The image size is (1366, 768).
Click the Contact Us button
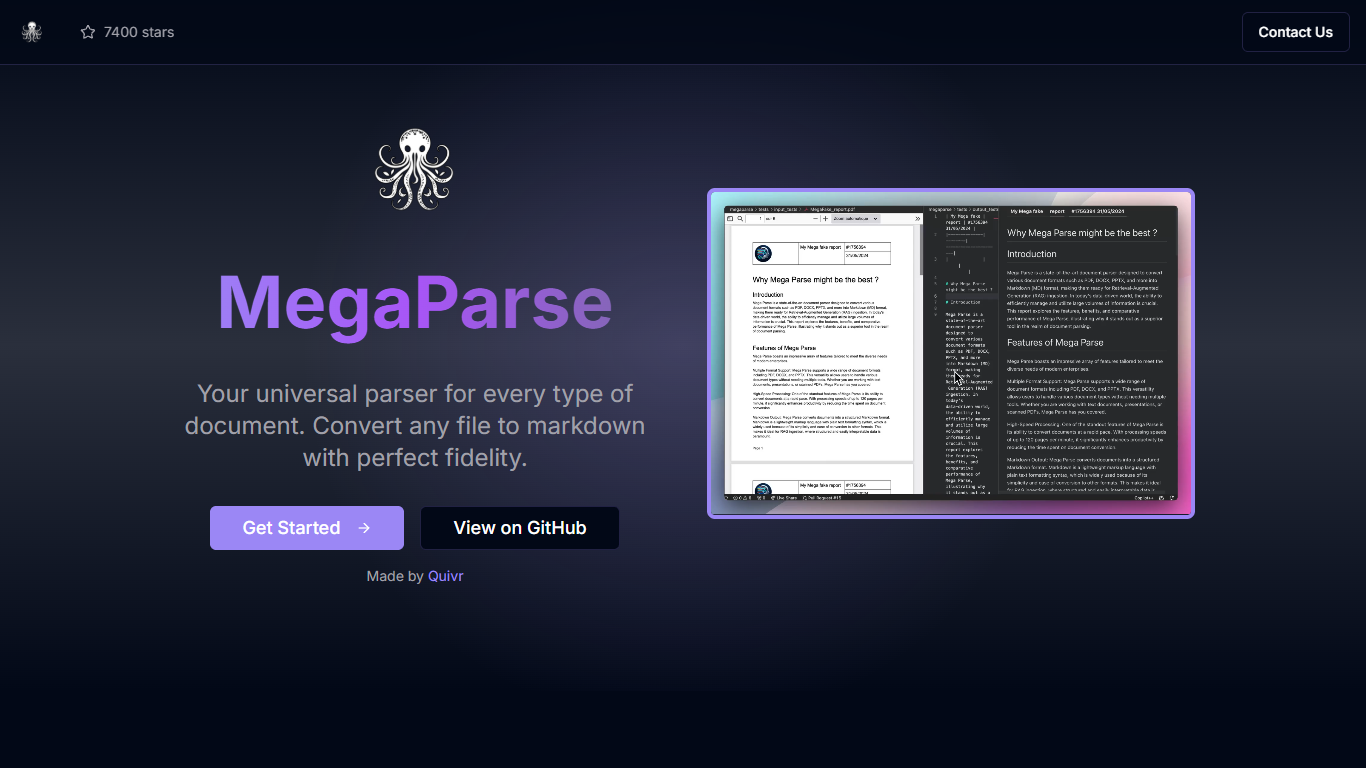pyautogui.click(x=1295, y=32)
